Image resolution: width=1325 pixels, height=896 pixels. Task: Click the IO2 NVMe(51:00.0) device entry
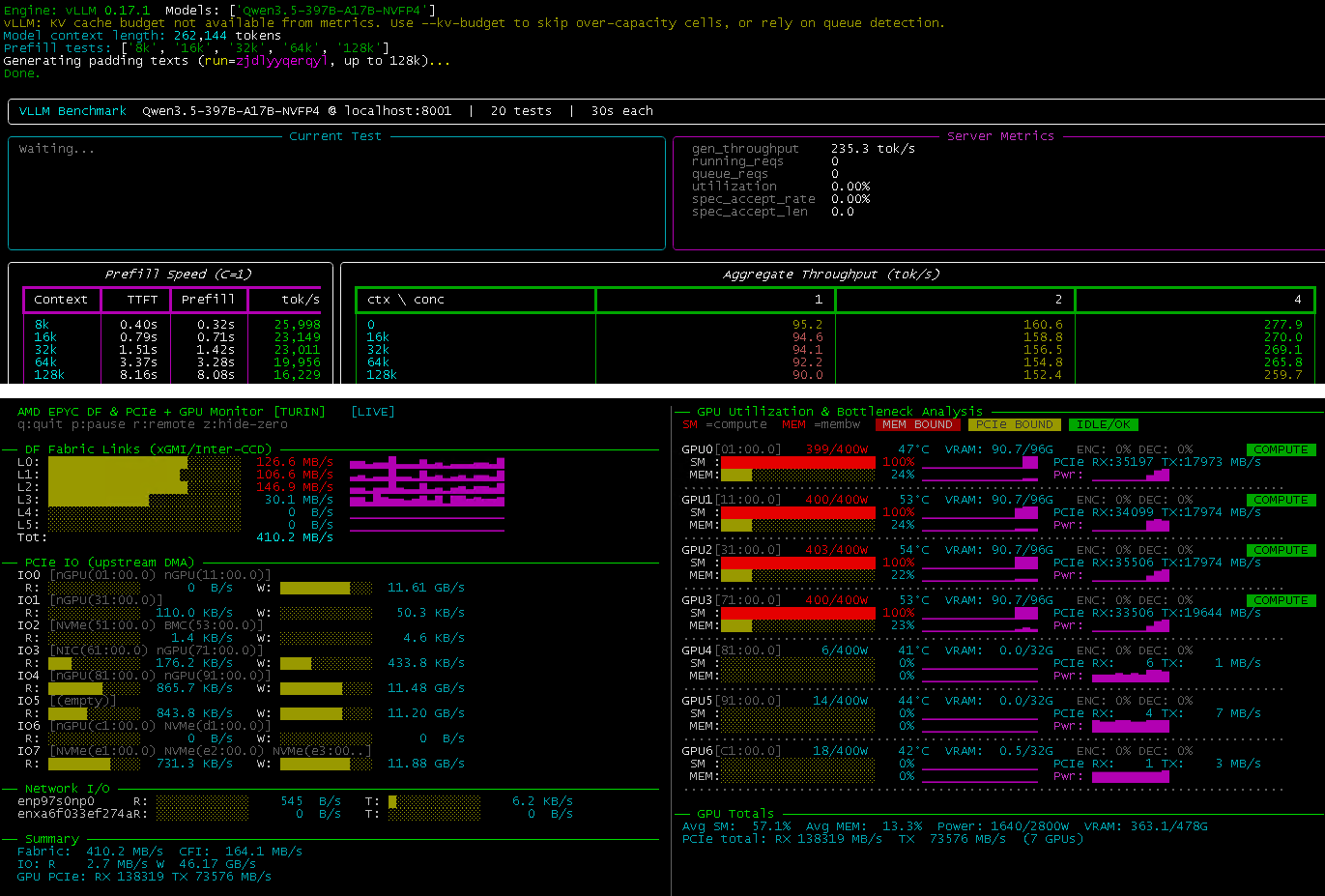point(101,625)
